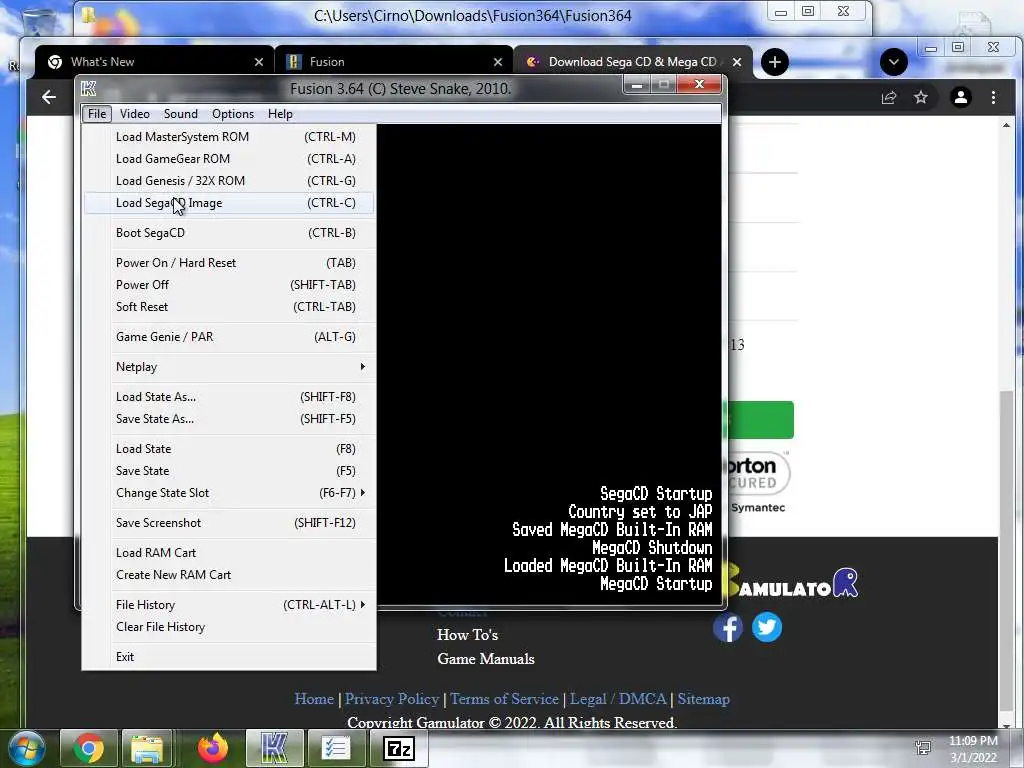1024x768 pixels.
Task: Select Load SegaCD Image
Action: 229,203
